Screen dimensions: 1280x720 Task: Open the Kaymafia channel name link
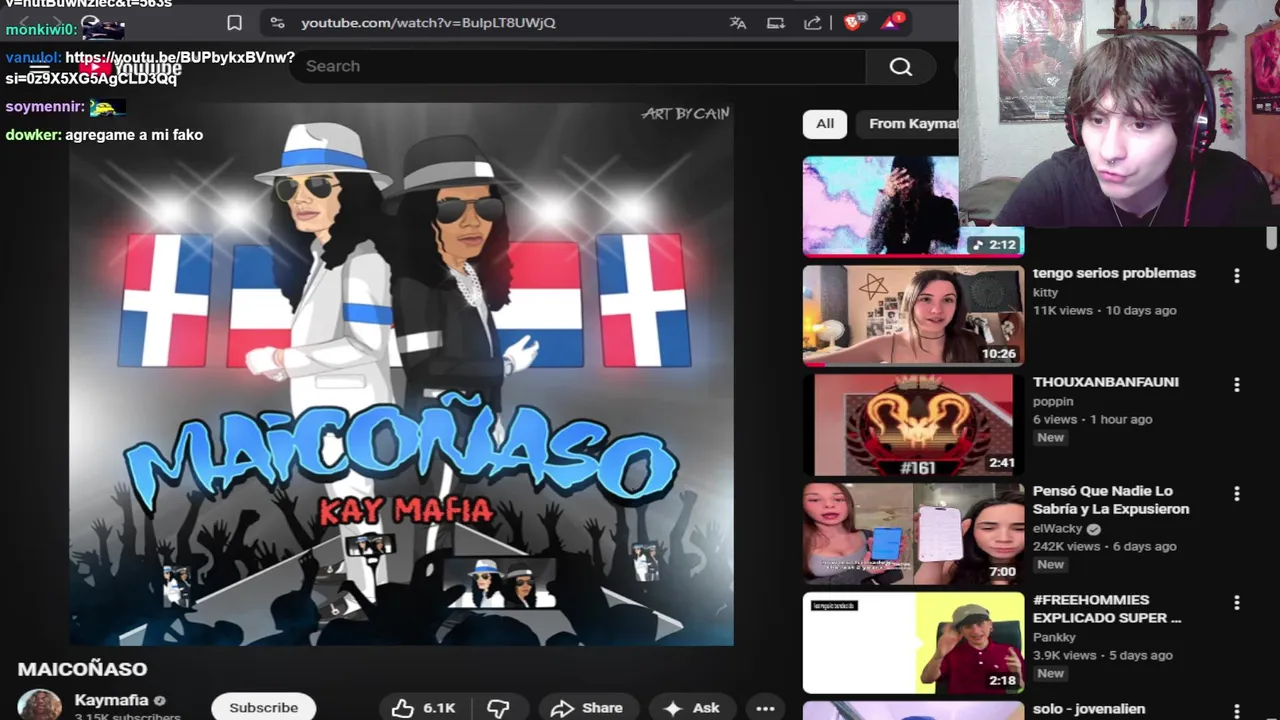pyautogui.click(x=111, y=700)
